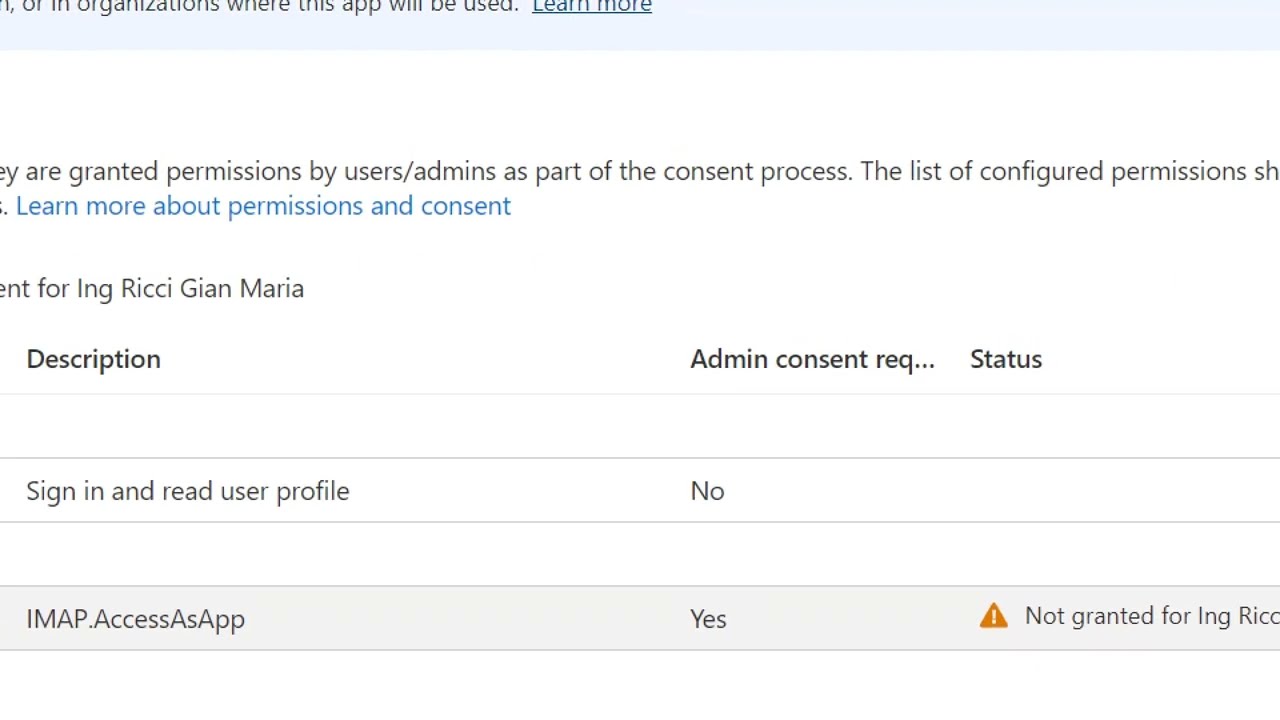Click the Admin consent req... column header
The image size is (1280, 720).
[812, 359]
